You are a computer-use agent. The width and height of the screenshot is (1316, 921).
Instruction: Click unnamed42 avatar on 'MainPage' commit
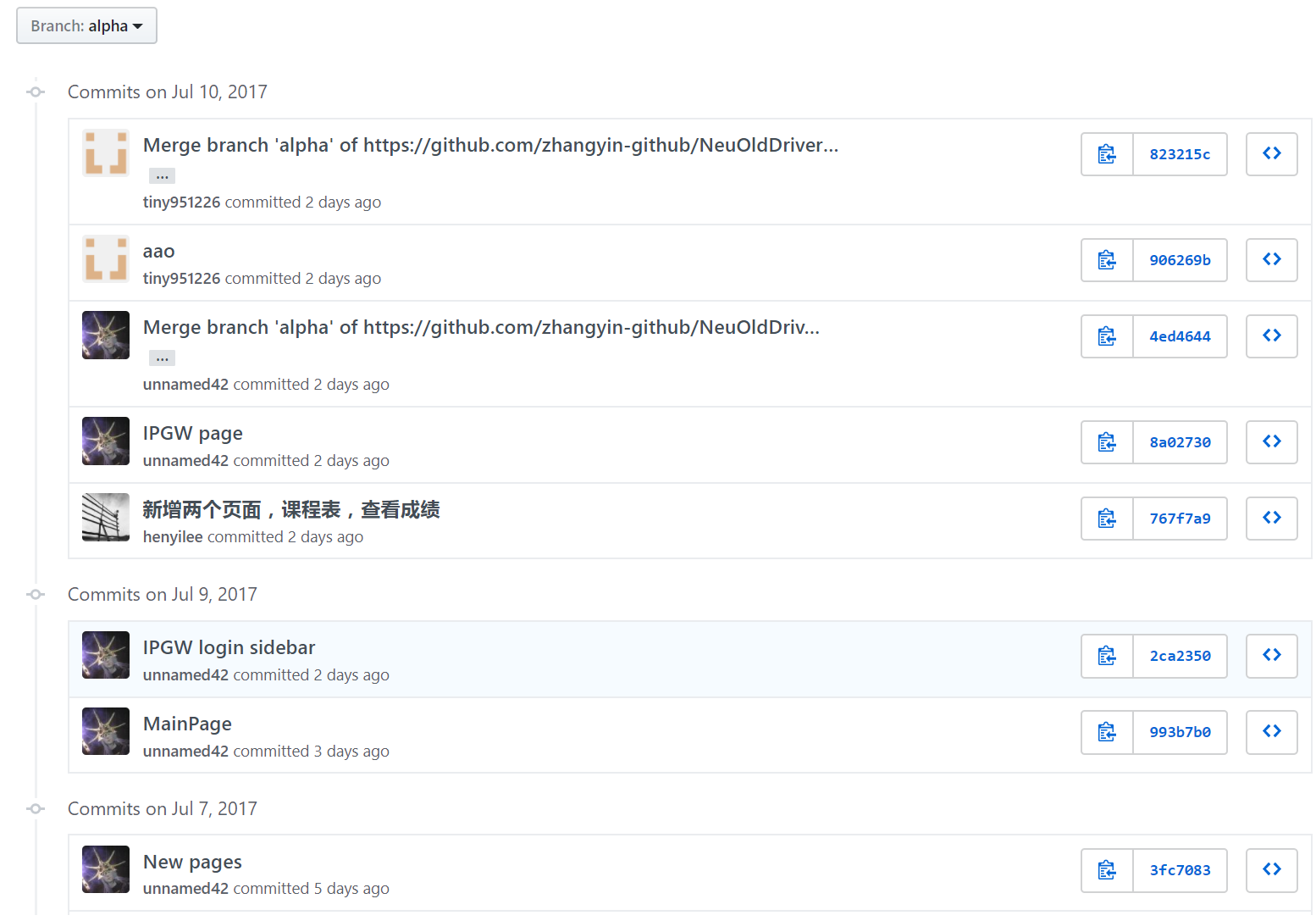[x=106, y=731]
